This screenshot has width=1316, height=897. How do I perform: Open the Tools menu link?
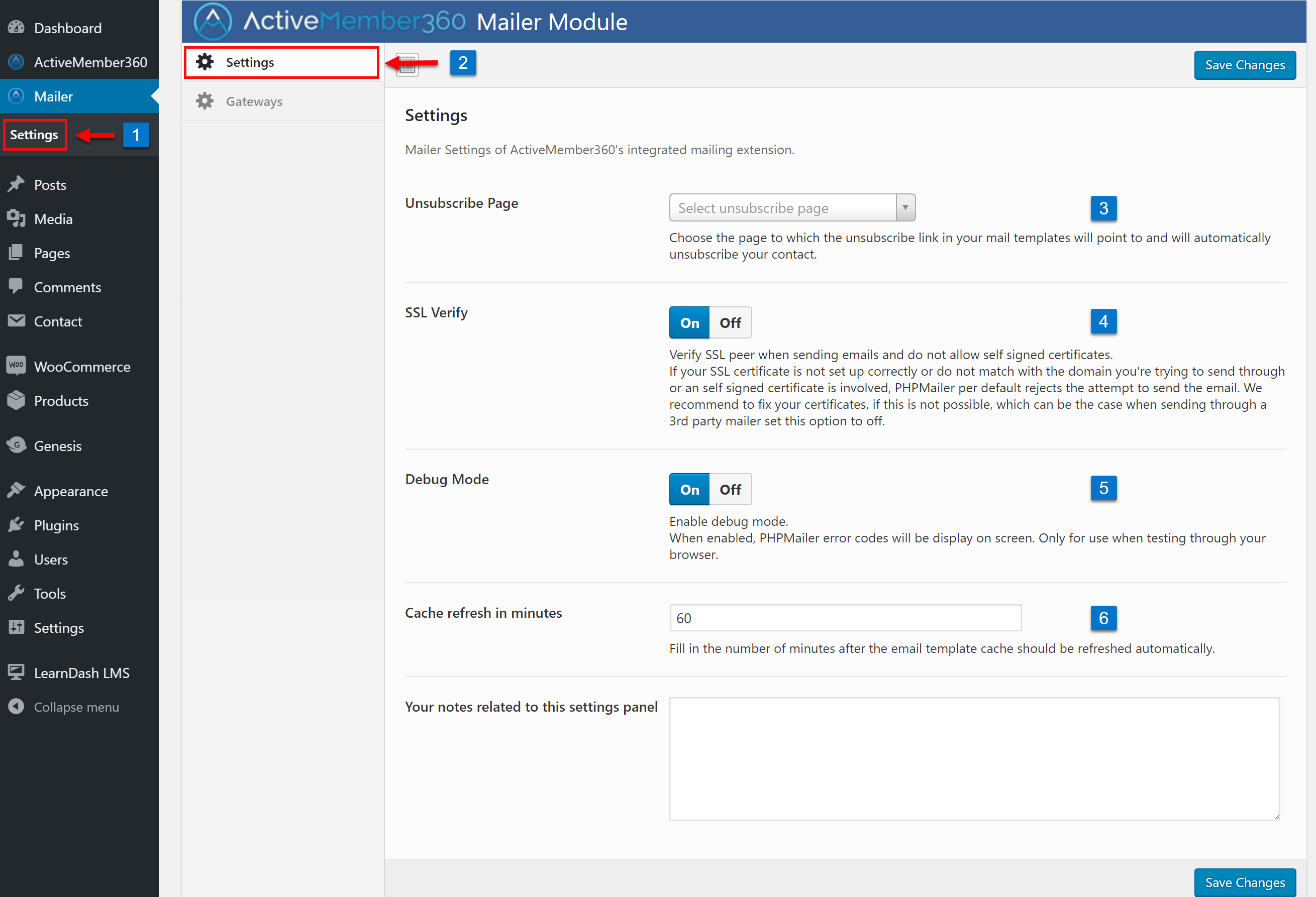[79, 593]
